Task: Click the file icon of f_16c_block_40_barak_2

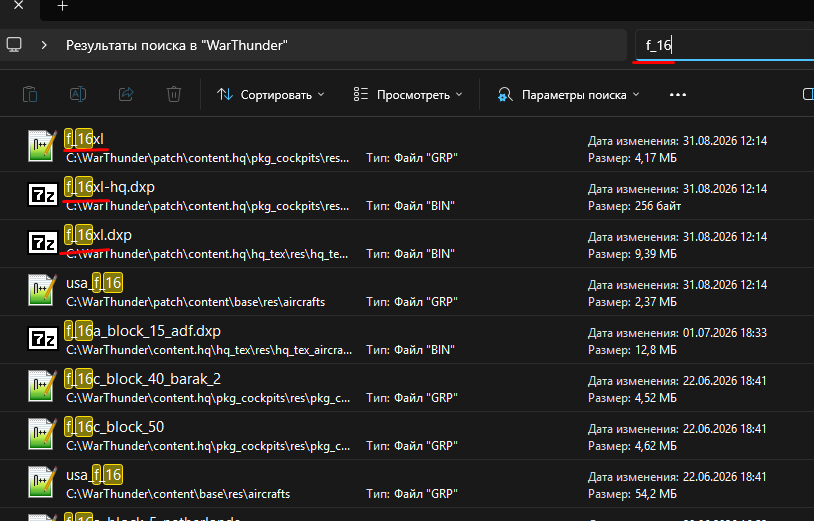Action: [43, 386]
